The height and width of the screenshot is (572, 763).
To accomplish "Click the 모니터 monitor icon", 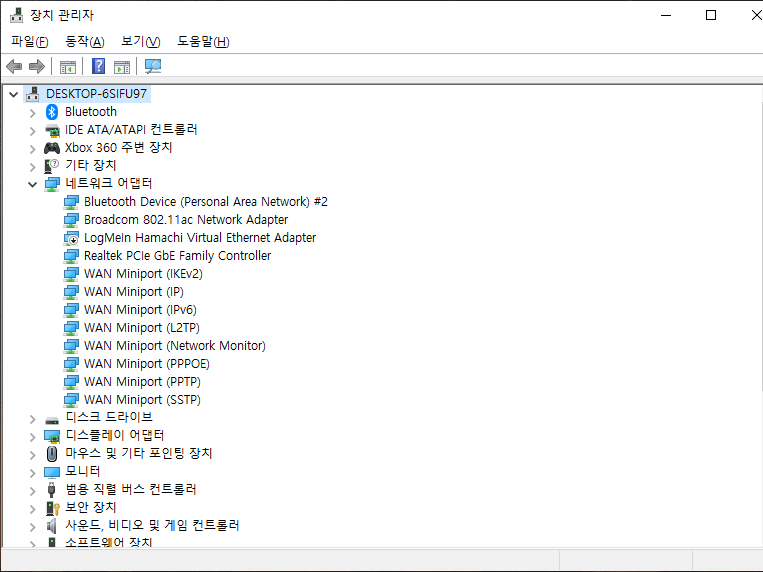I will point(52,472).
